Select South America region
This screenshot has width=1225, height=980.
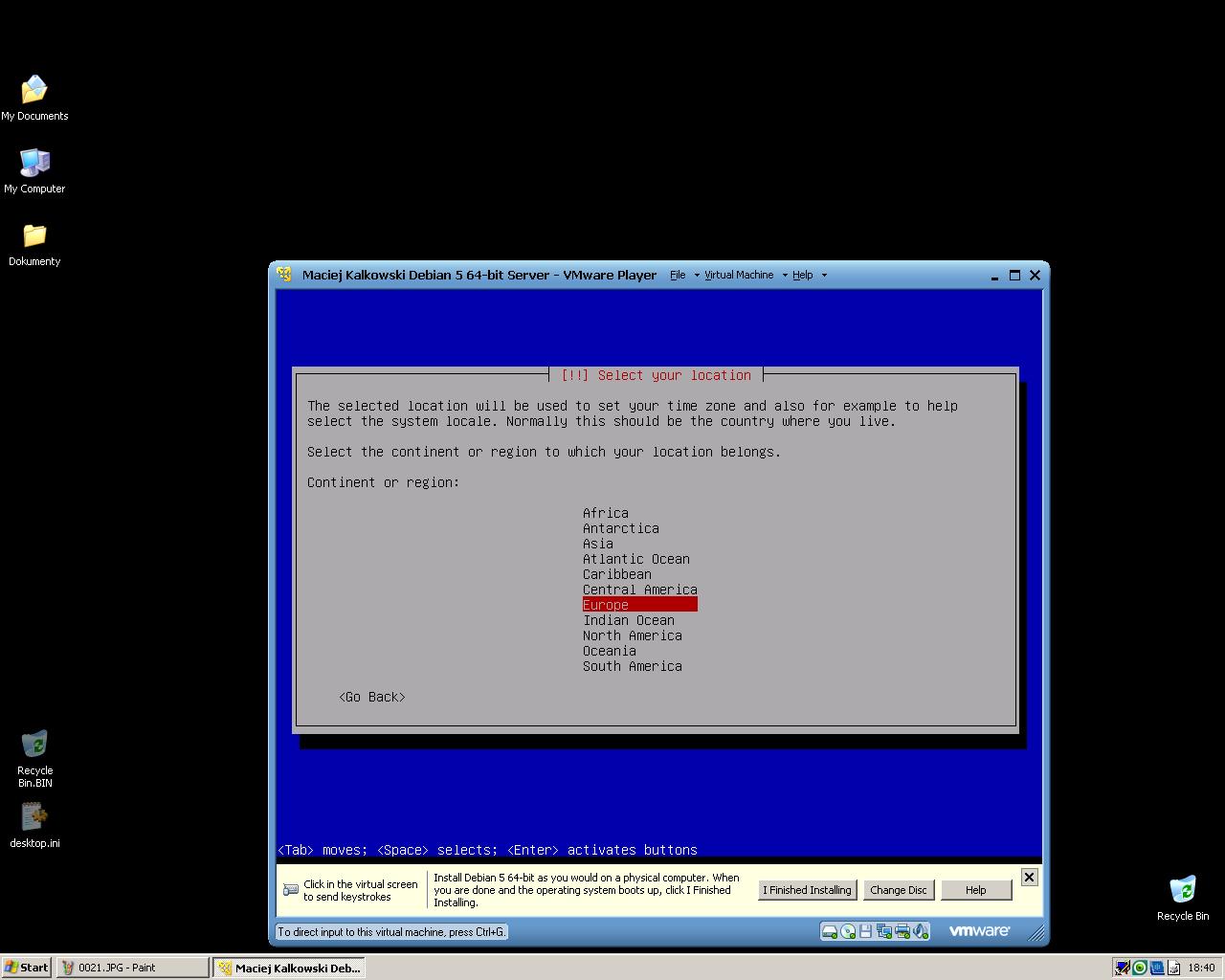633,666
